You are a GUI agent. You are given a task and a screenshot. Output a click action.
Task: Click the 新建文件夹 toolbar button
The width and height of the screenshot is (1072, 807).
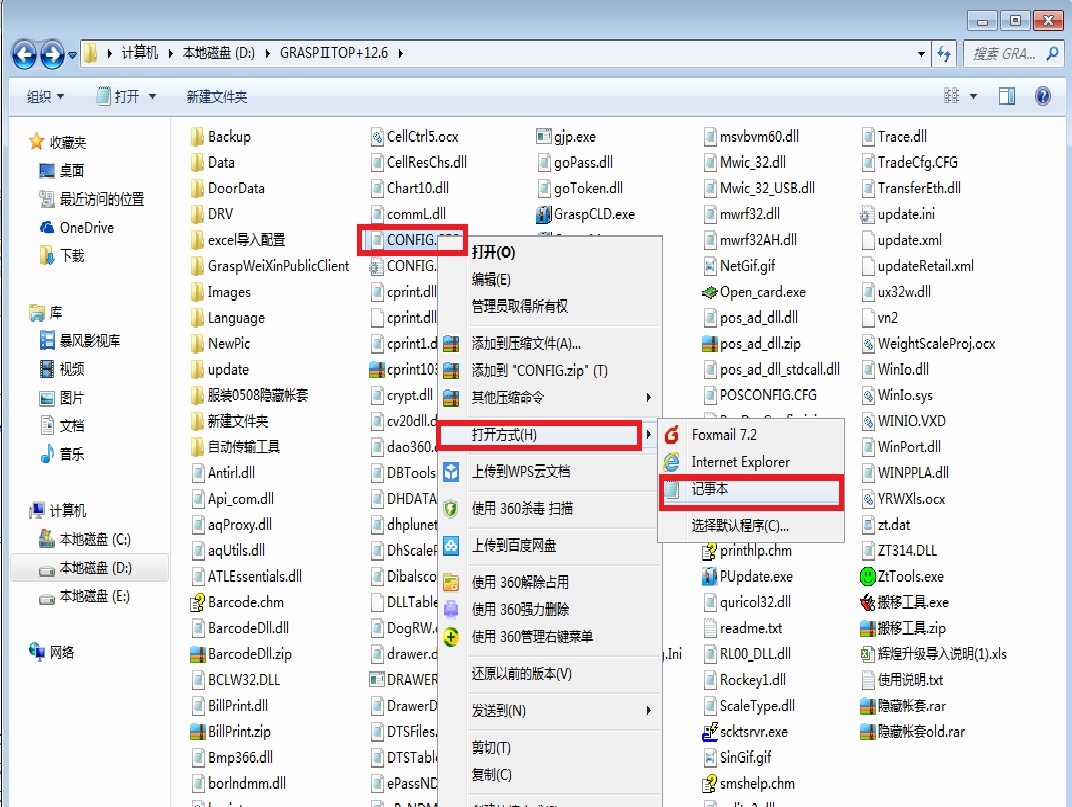(216, 96)
